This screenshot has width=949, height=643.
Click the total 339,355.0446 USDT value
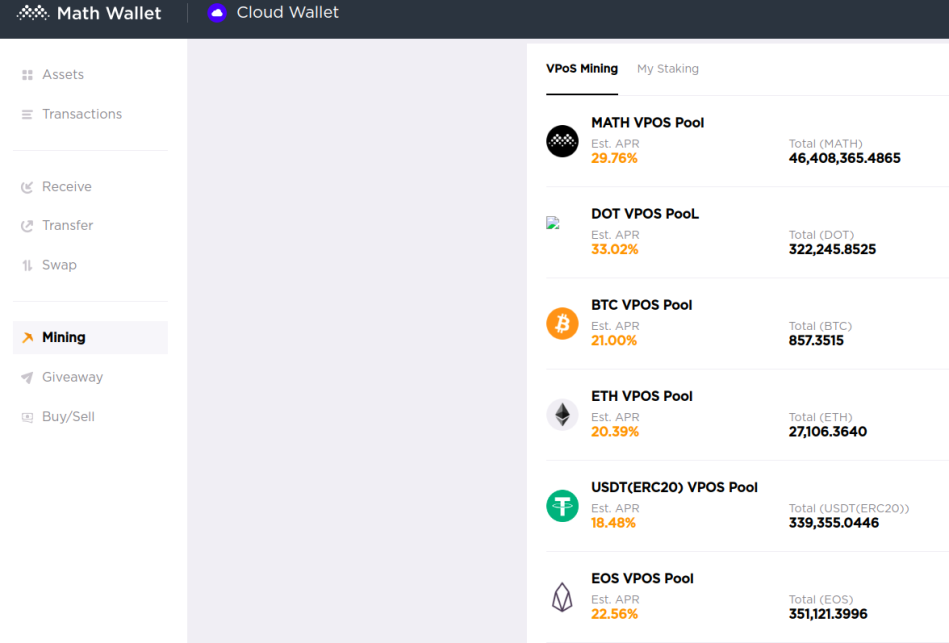(x=833, y=523)
